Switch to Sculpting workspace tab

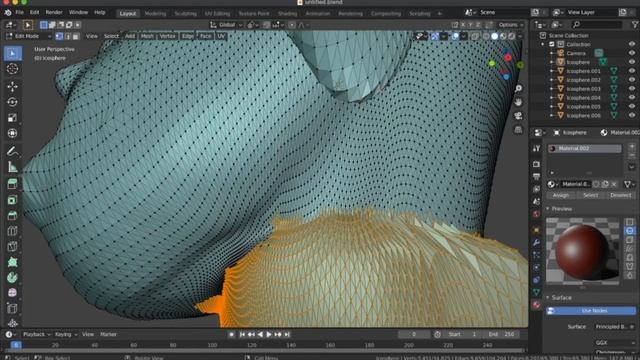pyautogui.click(x=185, y=13)
